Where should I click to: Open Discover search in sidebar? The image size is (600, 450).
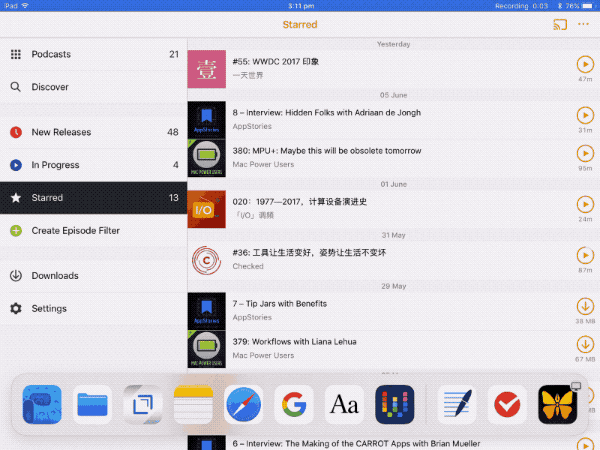pyautogui.click(x=93, y=87)
